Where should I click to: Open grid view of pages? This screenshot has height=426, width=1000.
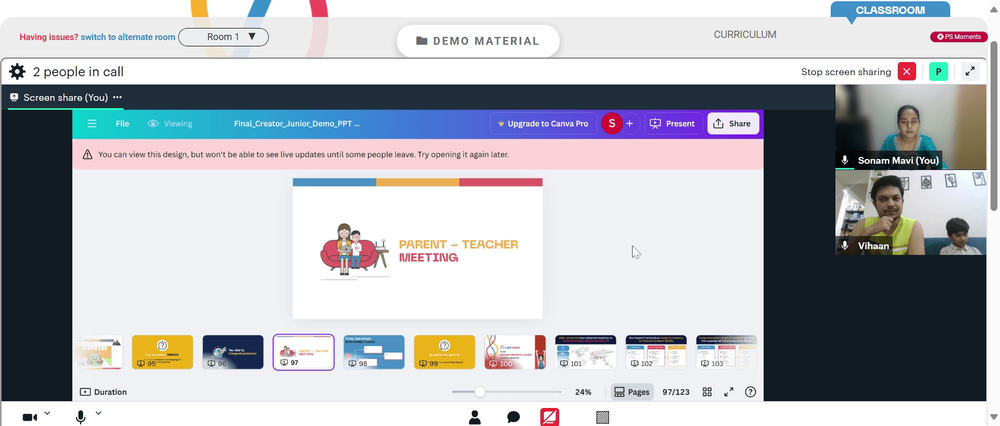coord(707,392)
